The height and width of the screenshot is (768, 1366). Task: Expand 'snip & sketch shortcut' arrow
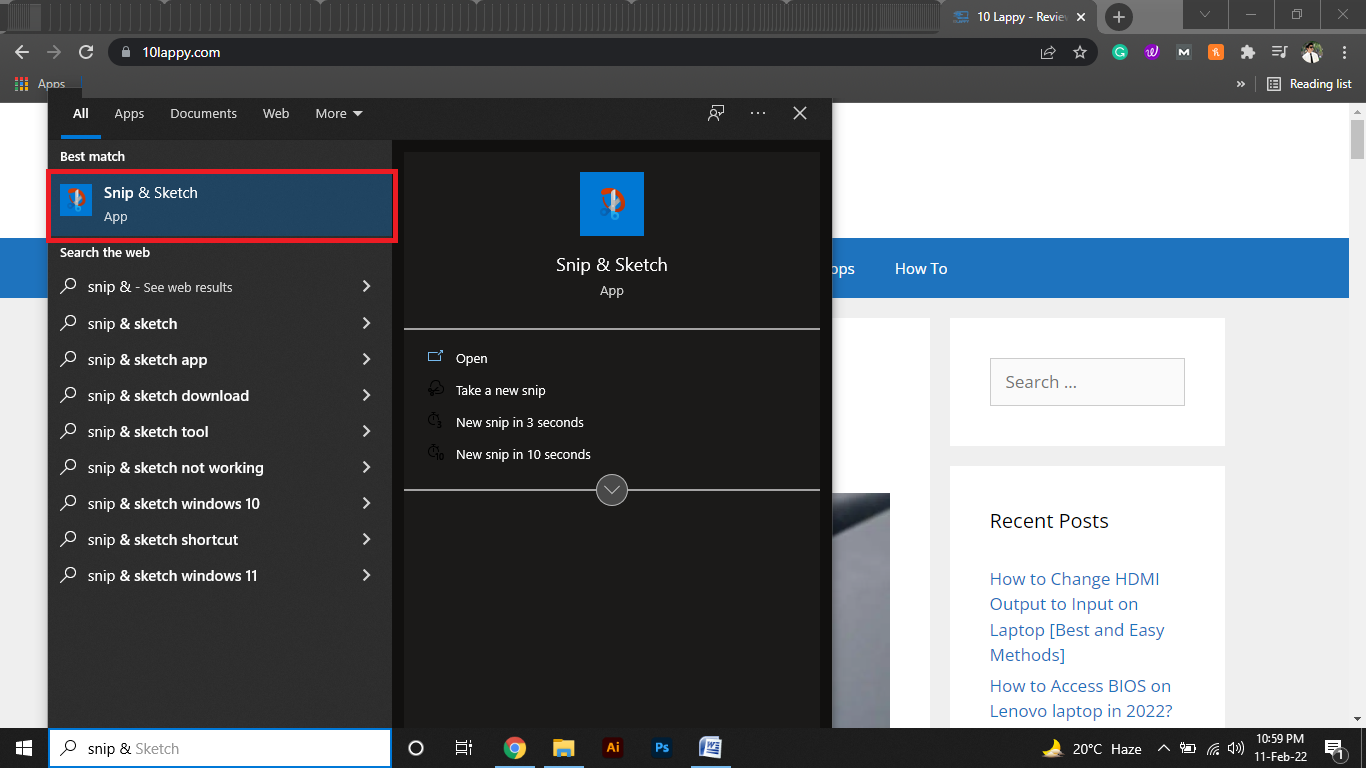(366, 539)
